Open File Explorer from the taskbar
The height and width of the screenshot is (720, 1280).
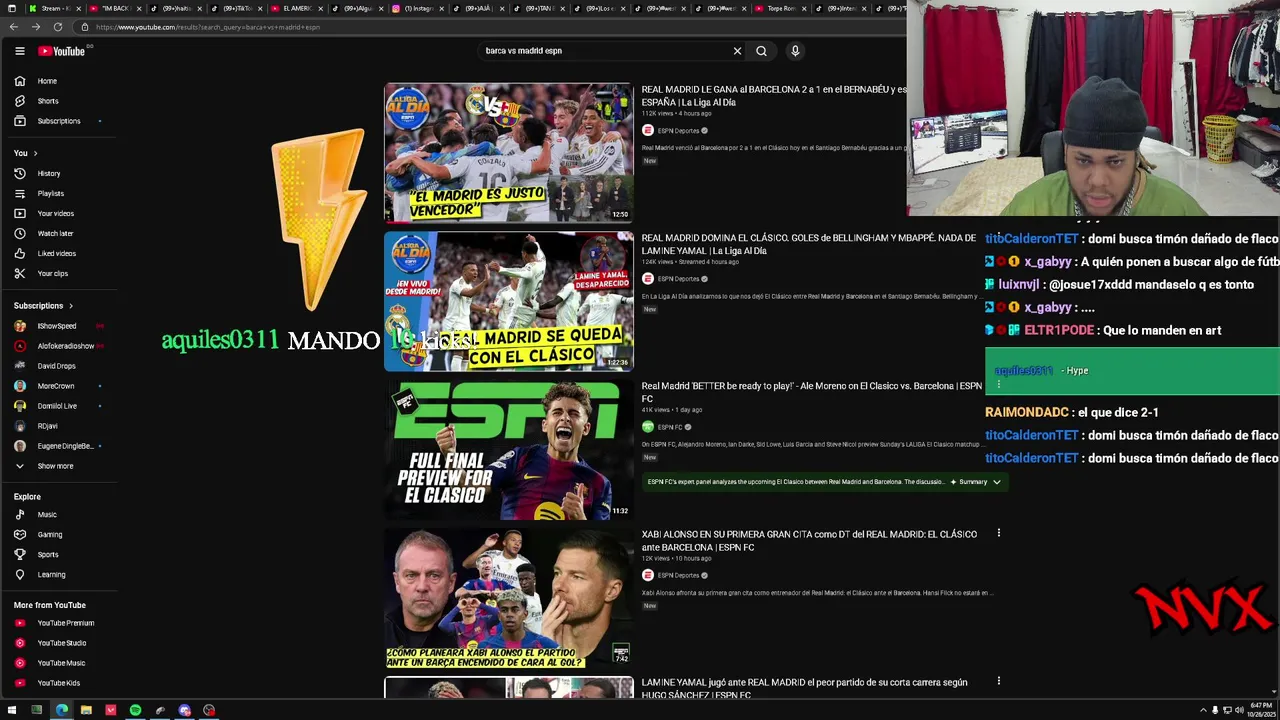click(86, 710)
